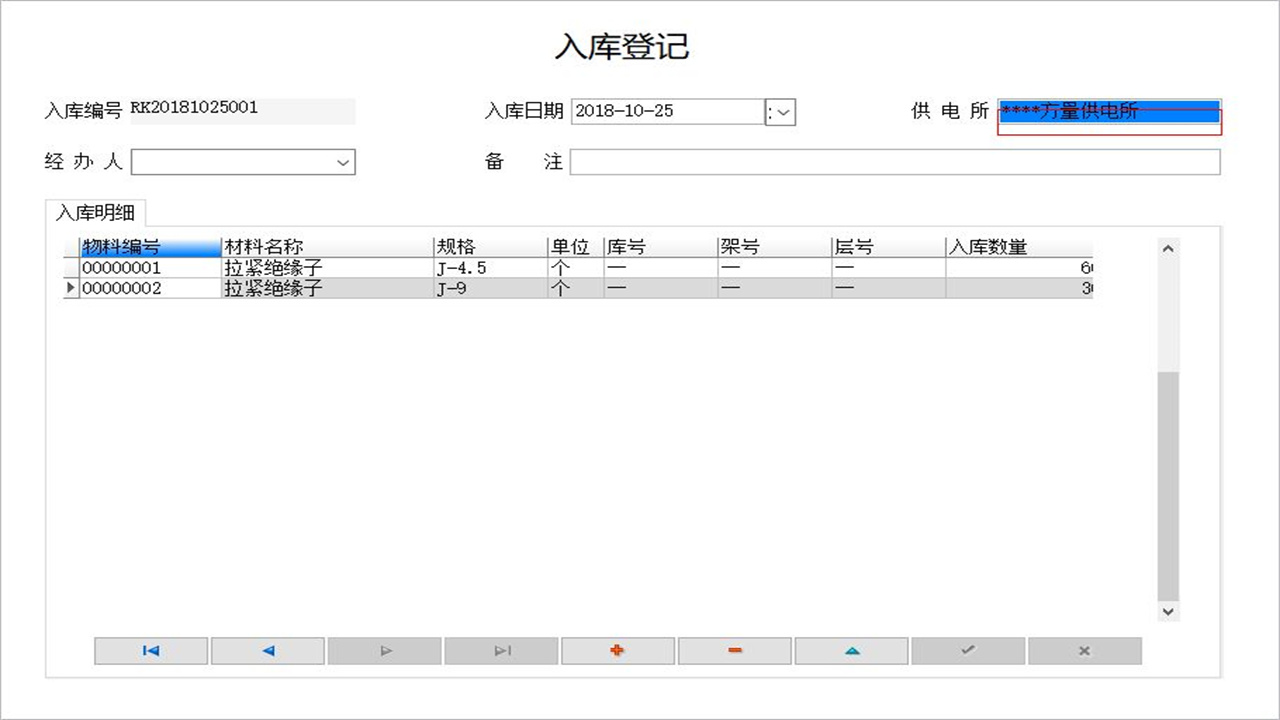The width and height of the screenshot is (1280, 720).
Task: Jump to the last record using navigator
Action: coord(501,650)
